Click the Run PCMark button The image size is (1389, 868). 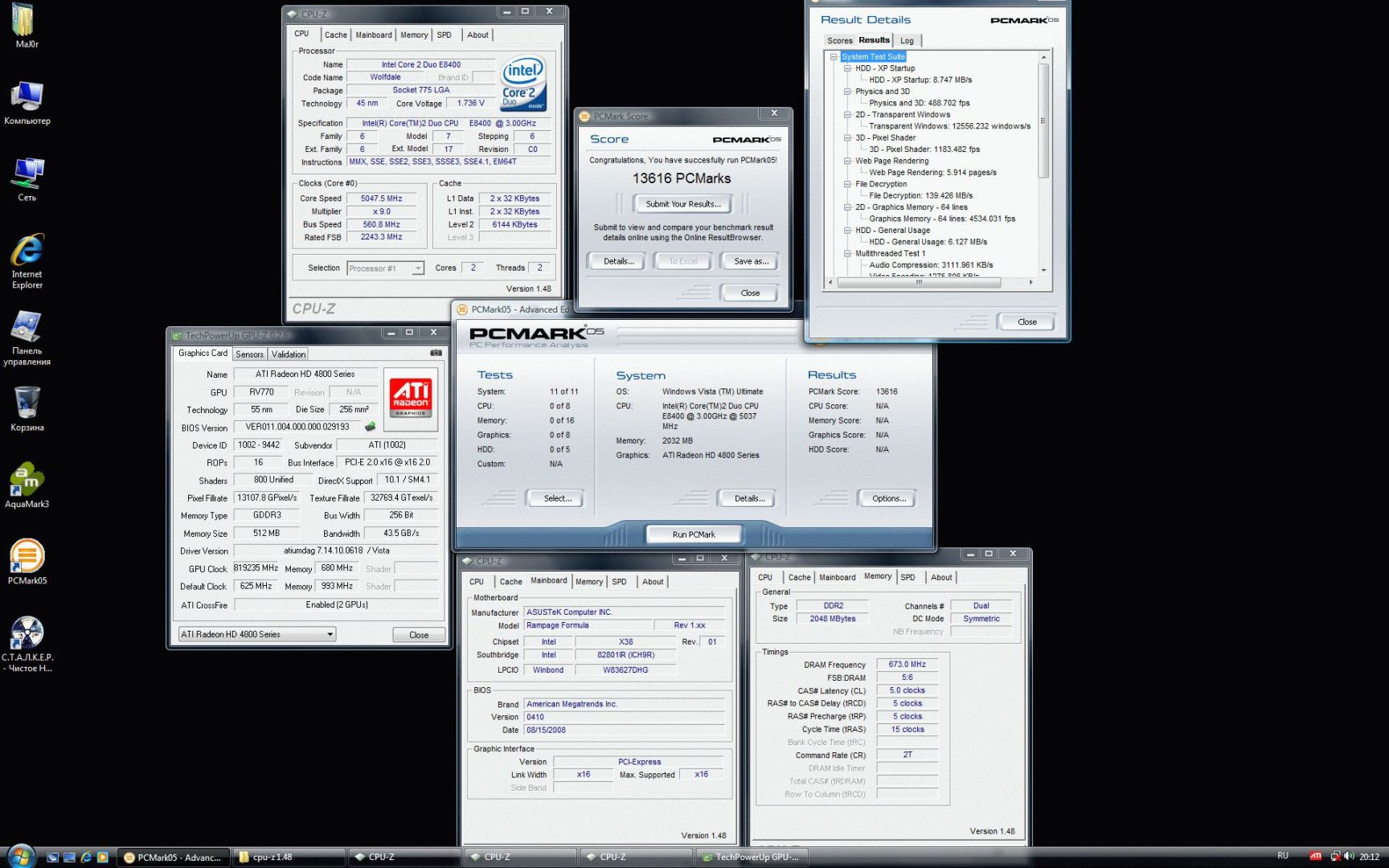point(694,534)
